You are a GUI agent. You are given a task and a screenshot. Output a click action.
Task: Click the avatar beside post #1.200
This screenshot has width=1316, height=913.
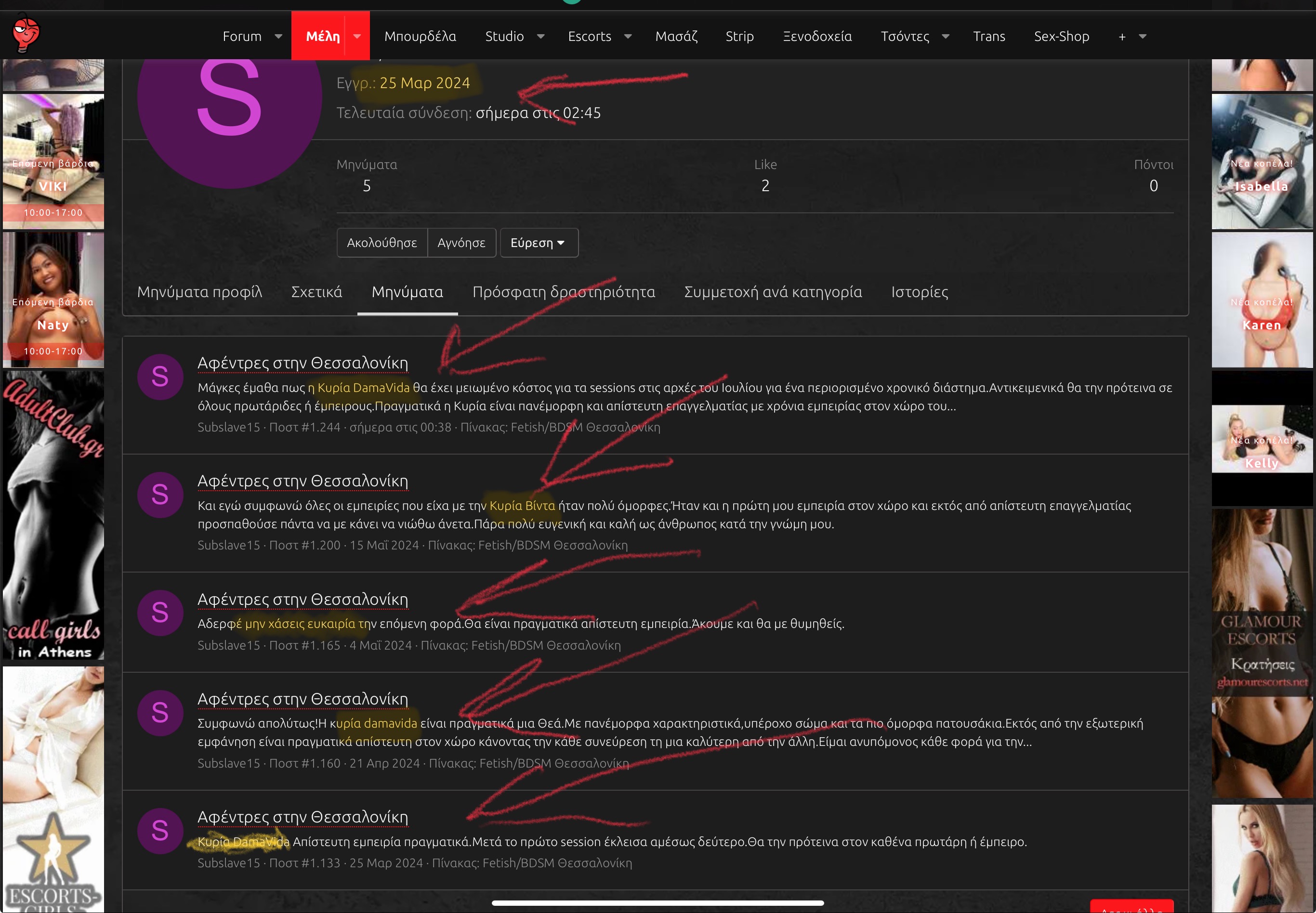point(160,495)
